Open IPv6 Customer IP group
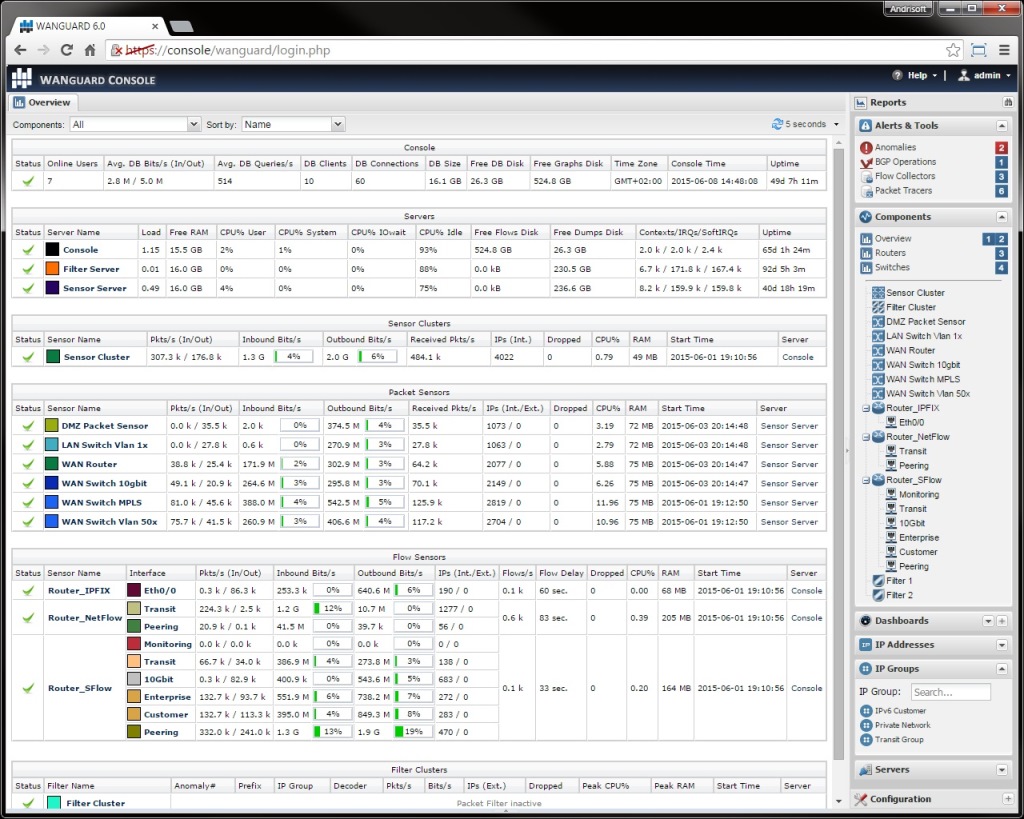This screenshot has width=1024, height=819. tap(900, 711)
